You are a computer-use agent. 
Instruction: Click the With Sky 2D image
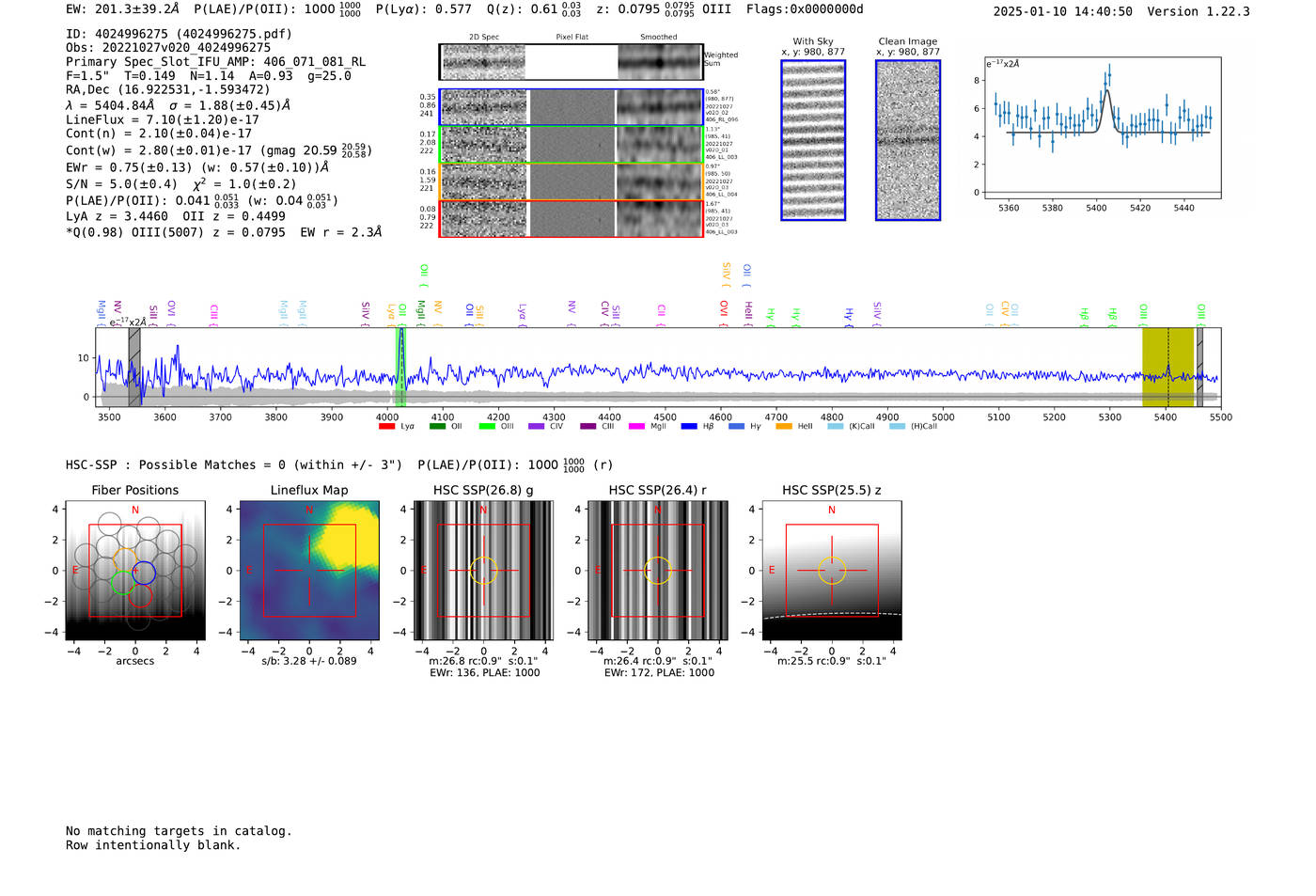[x=813, y=140]
